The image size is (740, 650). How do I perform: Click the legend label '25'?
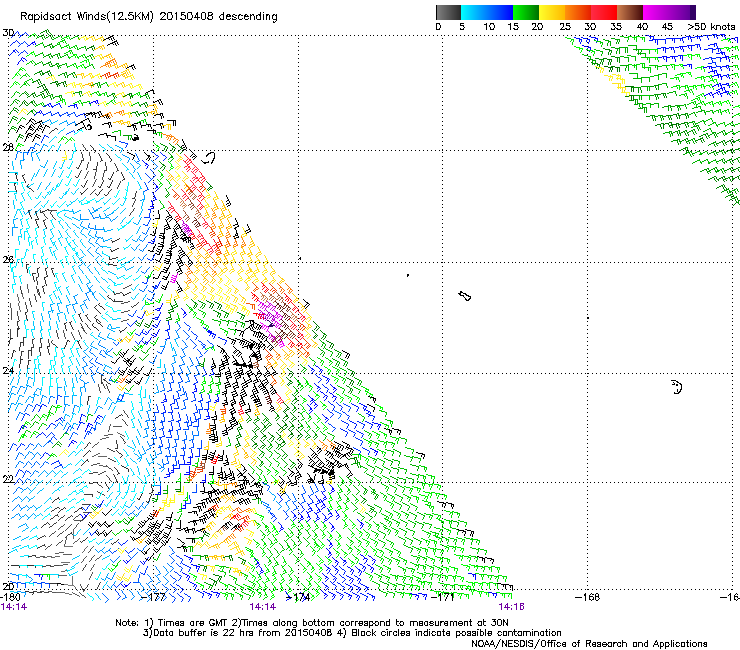(x=565, y=27)
